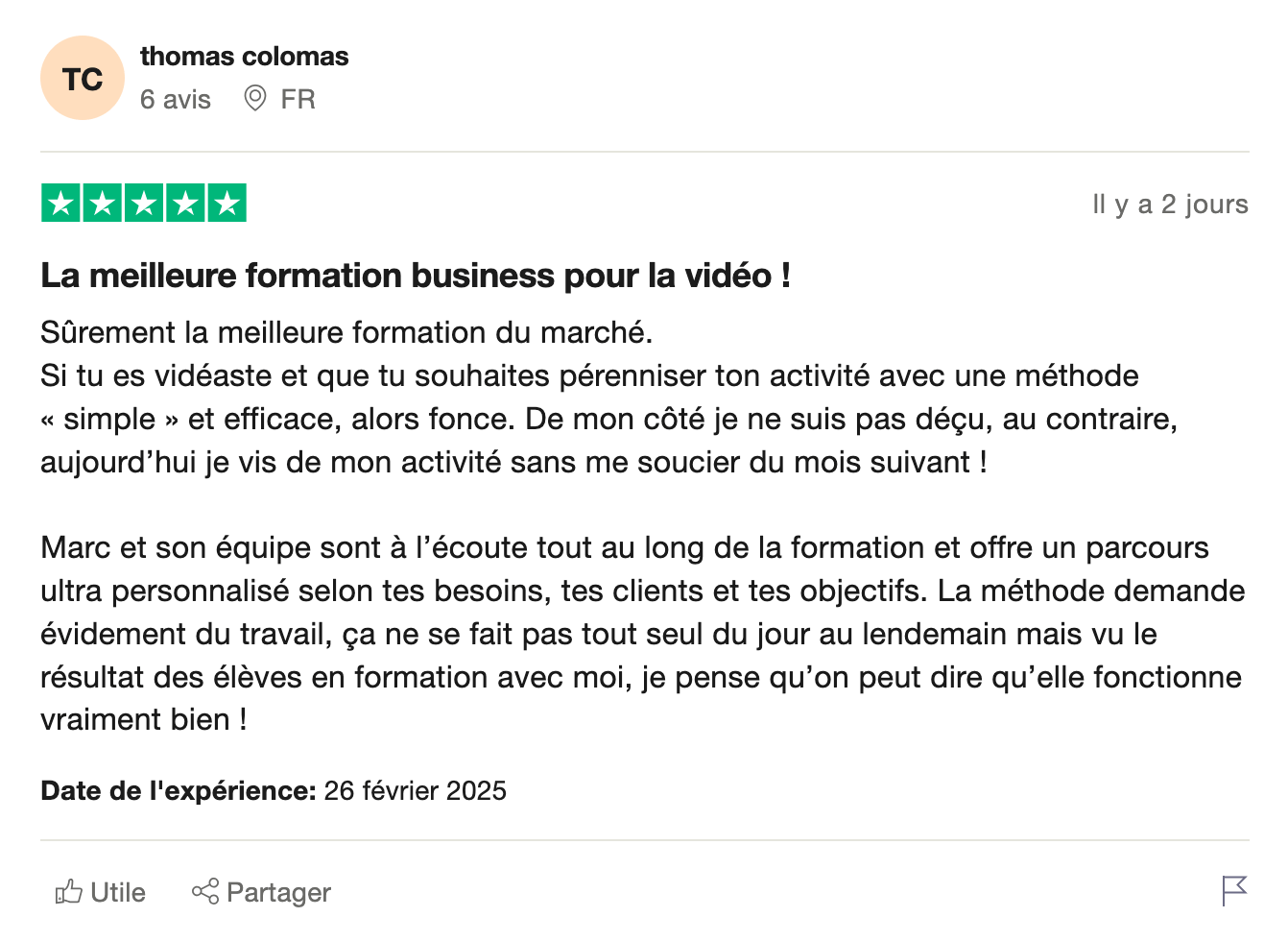
Task: Click the third green rating star
Action: [144, 204]
